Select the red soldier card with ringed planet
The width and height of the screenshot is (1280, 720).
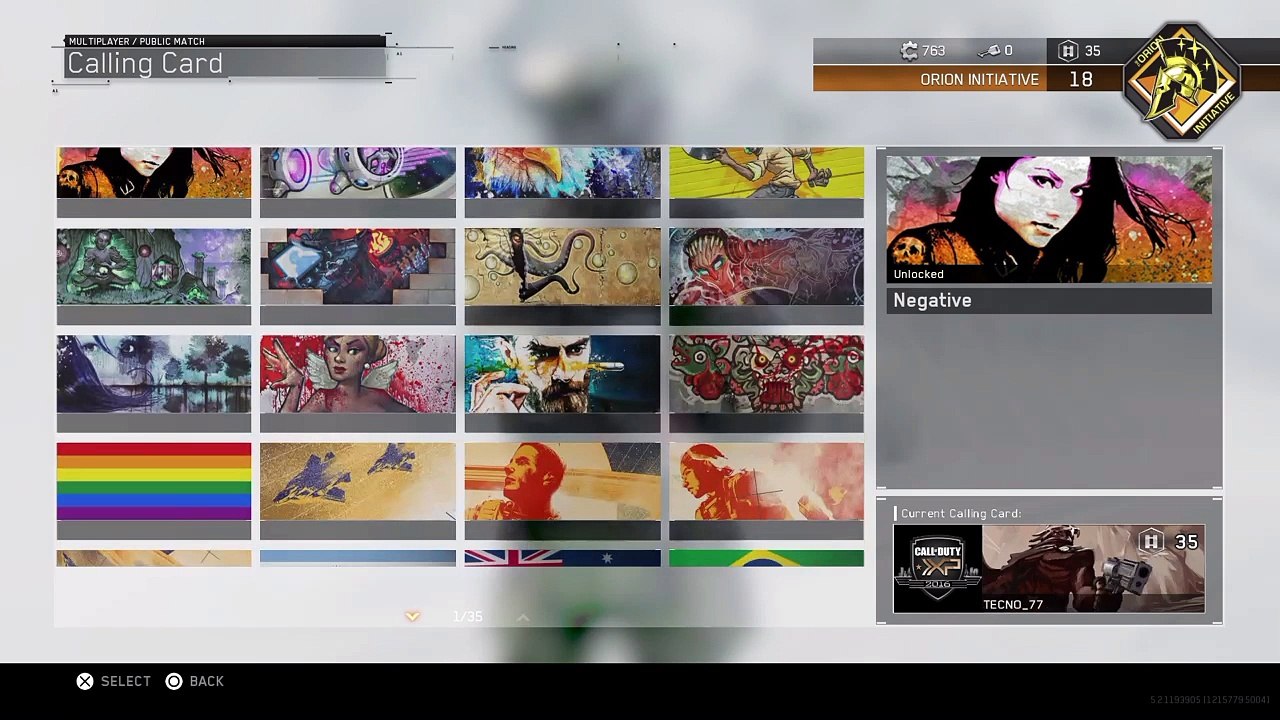click(x=562, y=491)
